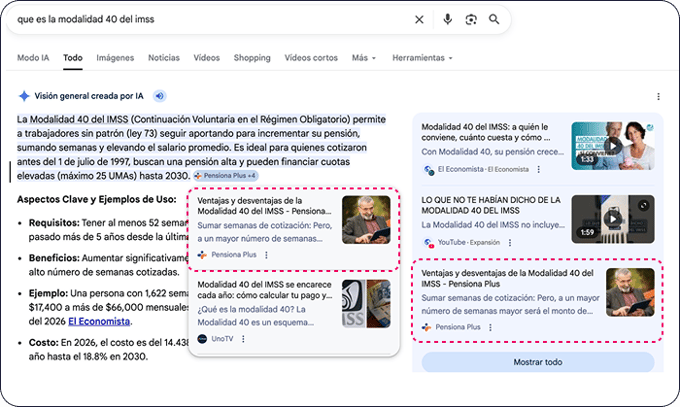Switch to the Modo IA tab
This screenshot has width=680, height=407.
click(x=33, y=58)
